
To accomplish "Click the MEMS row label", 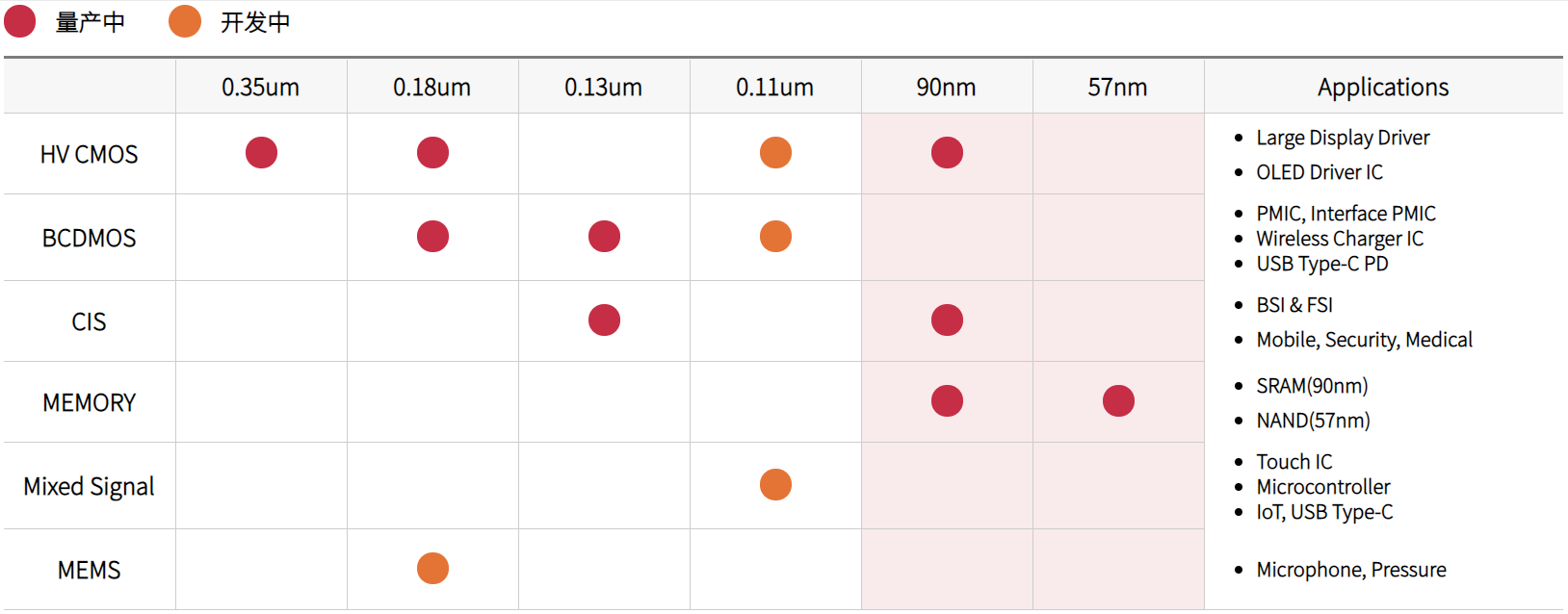I will pos(89,571).
